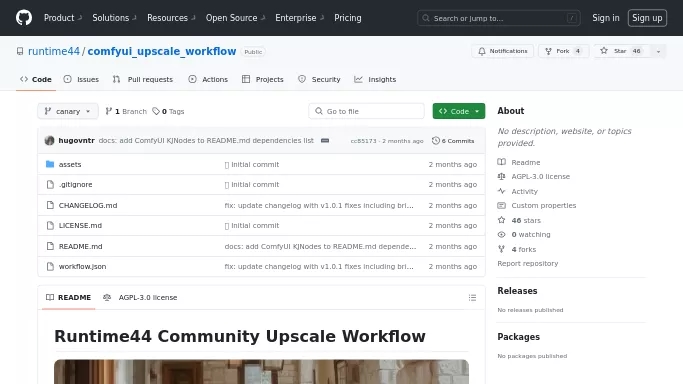Open the README.md docs commit message
This screenshot has width=683, height=384.
pyautogui.click(x=320, y=246)
